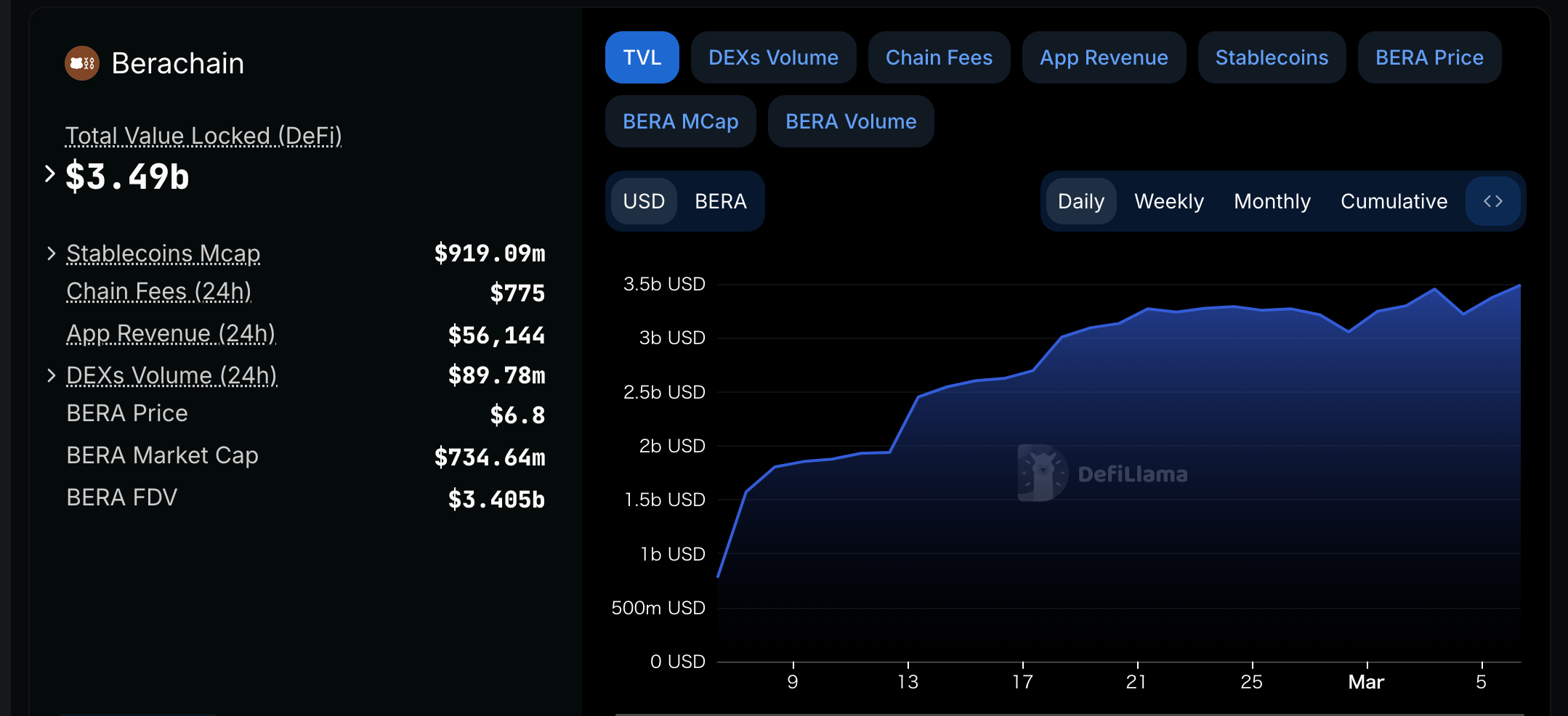This screenshot has width=1568, height=716.
Task: Switch denomination to BERA
Action: pos(721,201)
